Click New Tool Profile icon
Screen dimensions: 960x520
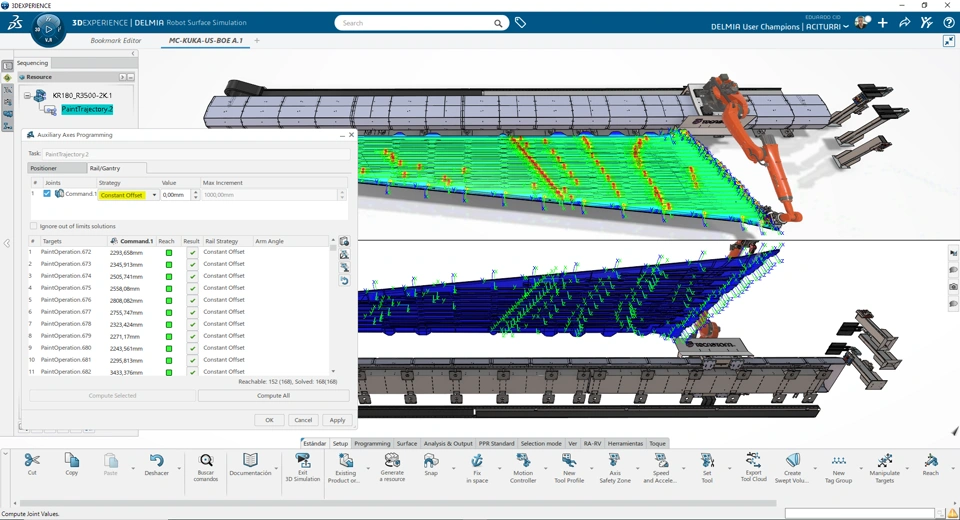(x=569, y=461)
